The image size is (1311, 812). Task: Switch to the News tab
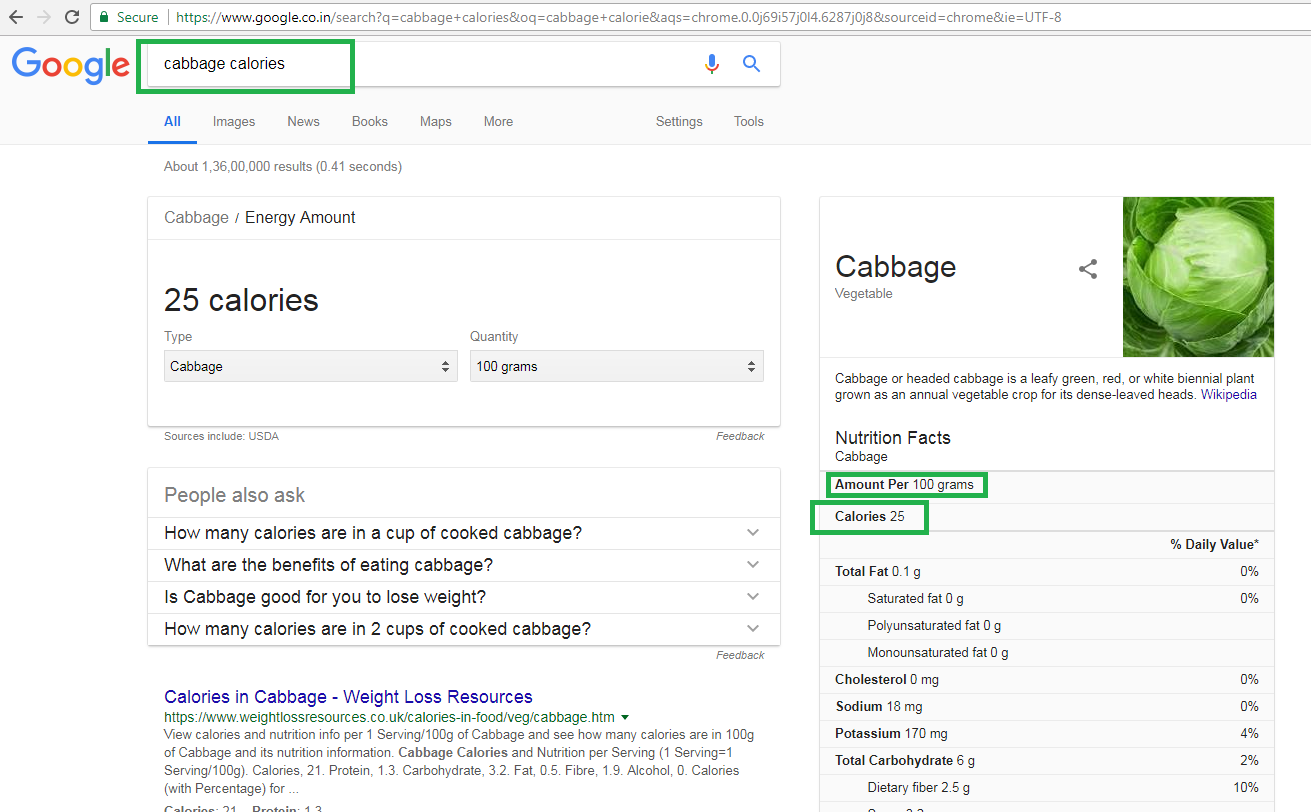pyautogui.click(x=303, y=121)
